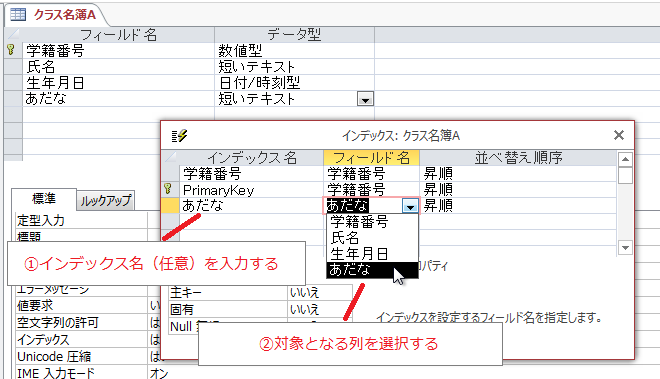Click the あだな index name cell

(252, 206)
